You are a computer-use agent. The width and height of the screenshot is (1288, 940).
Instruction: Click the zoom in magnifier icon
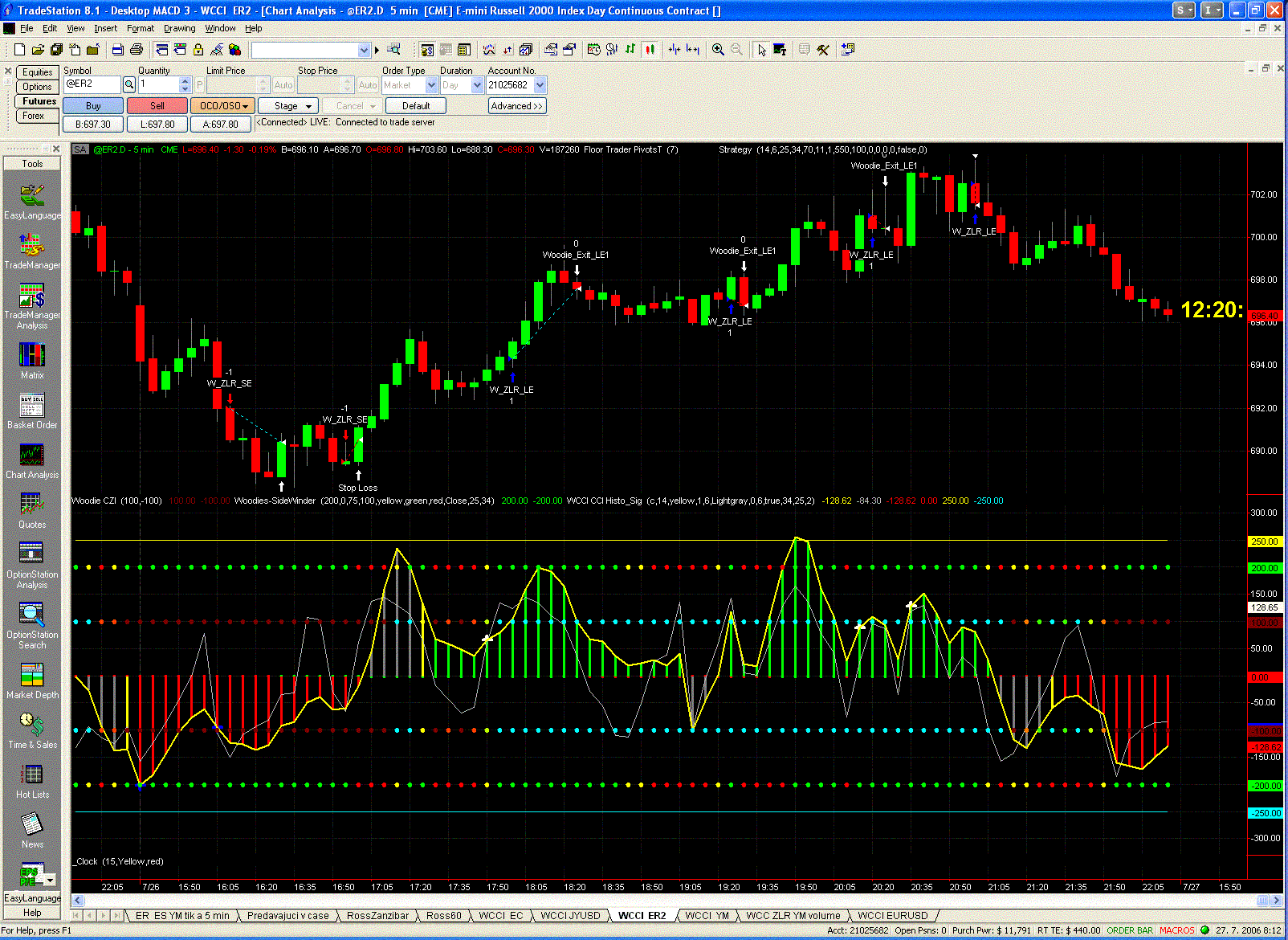point(718,50)
